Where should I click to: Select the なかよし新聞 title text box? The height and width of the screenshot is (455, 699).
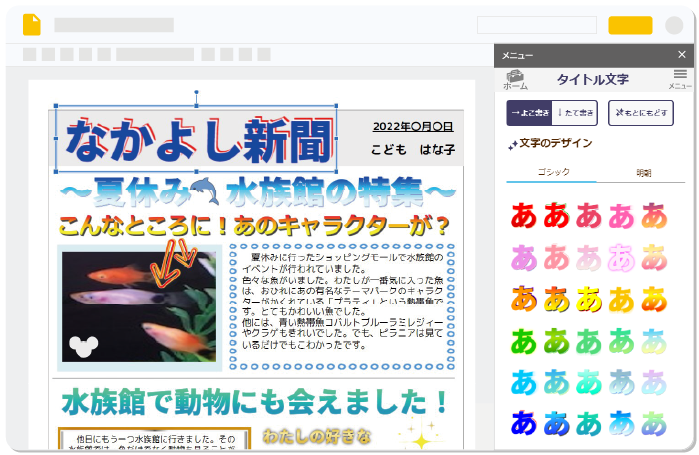pyautogui.click(x=196, y=139)
